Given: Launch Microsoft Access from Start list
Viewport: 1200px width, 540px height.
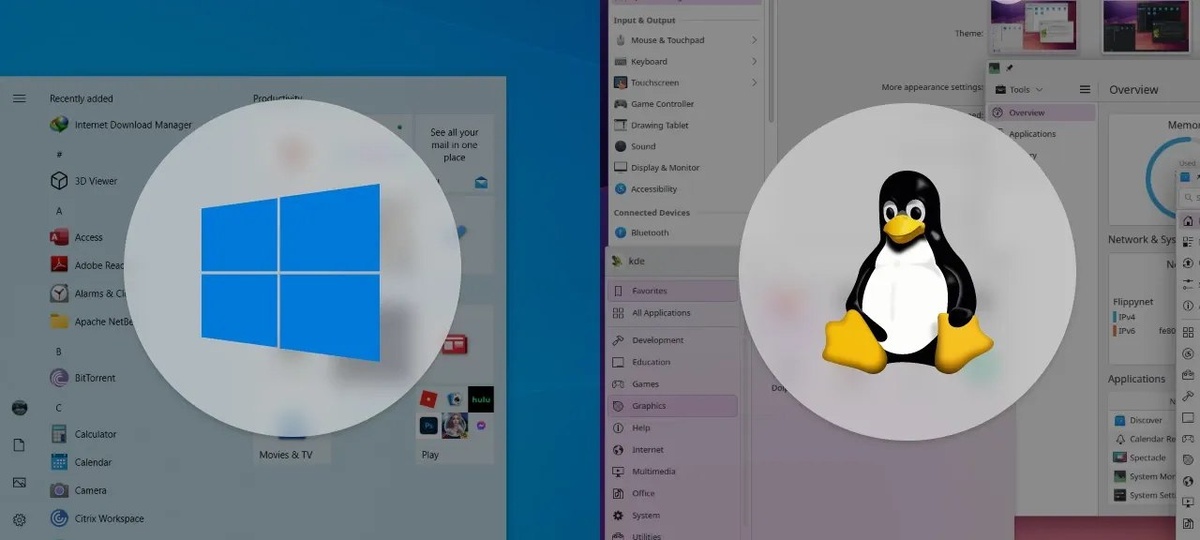Looking at the screenshot, I should (77, 237).
